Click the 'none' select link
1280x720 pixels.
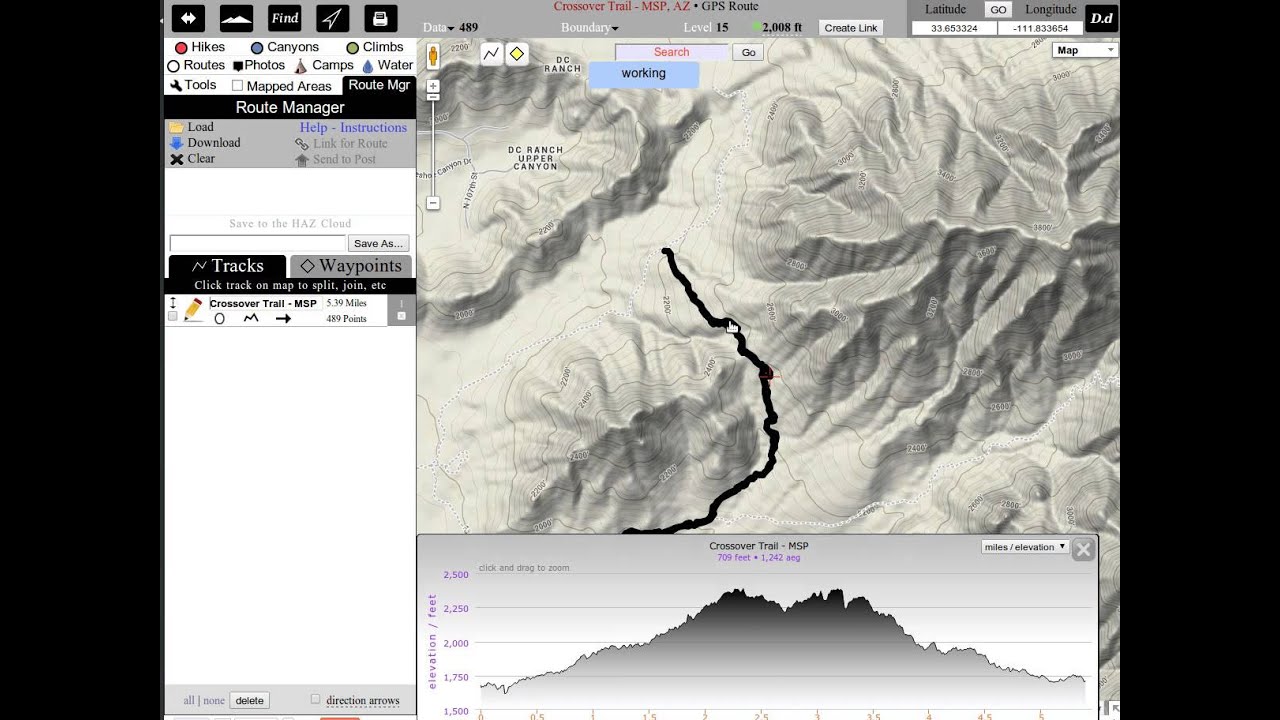[x=214, y=700]
